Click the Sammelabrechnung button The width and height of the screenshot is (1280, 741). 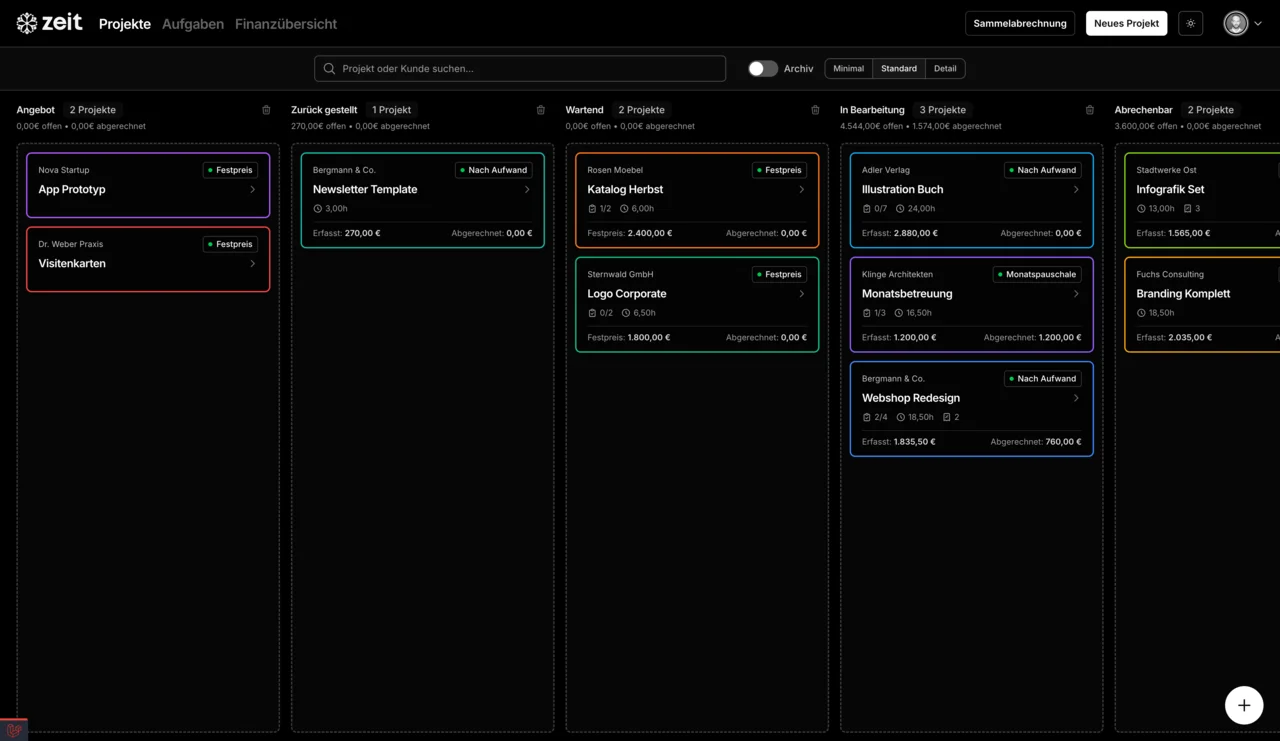click(x=1020, y=23)
